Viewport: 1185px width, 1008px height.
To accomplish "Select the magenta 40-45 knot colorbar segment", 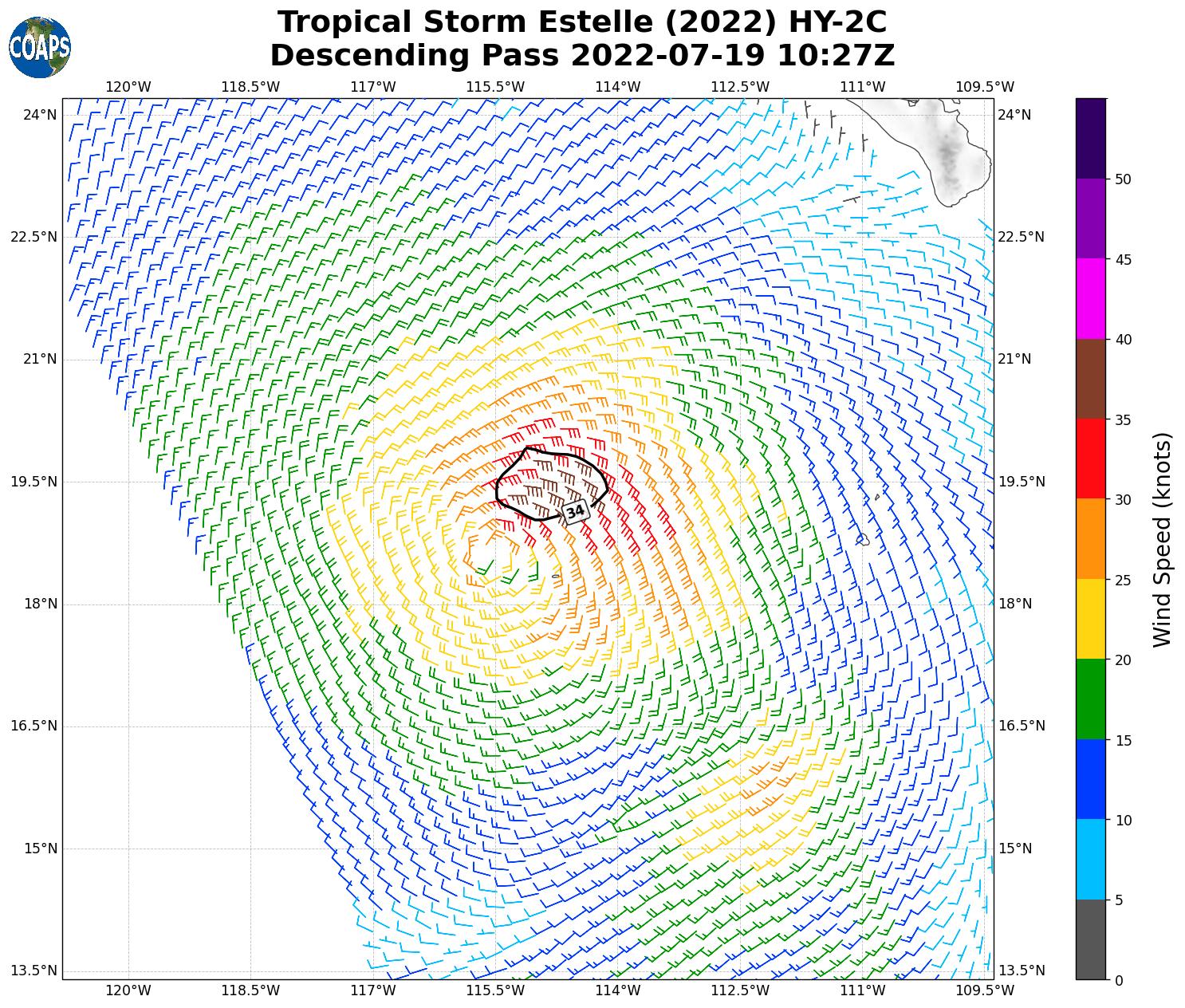I will pyautogui.click(x=1090, y=299).
